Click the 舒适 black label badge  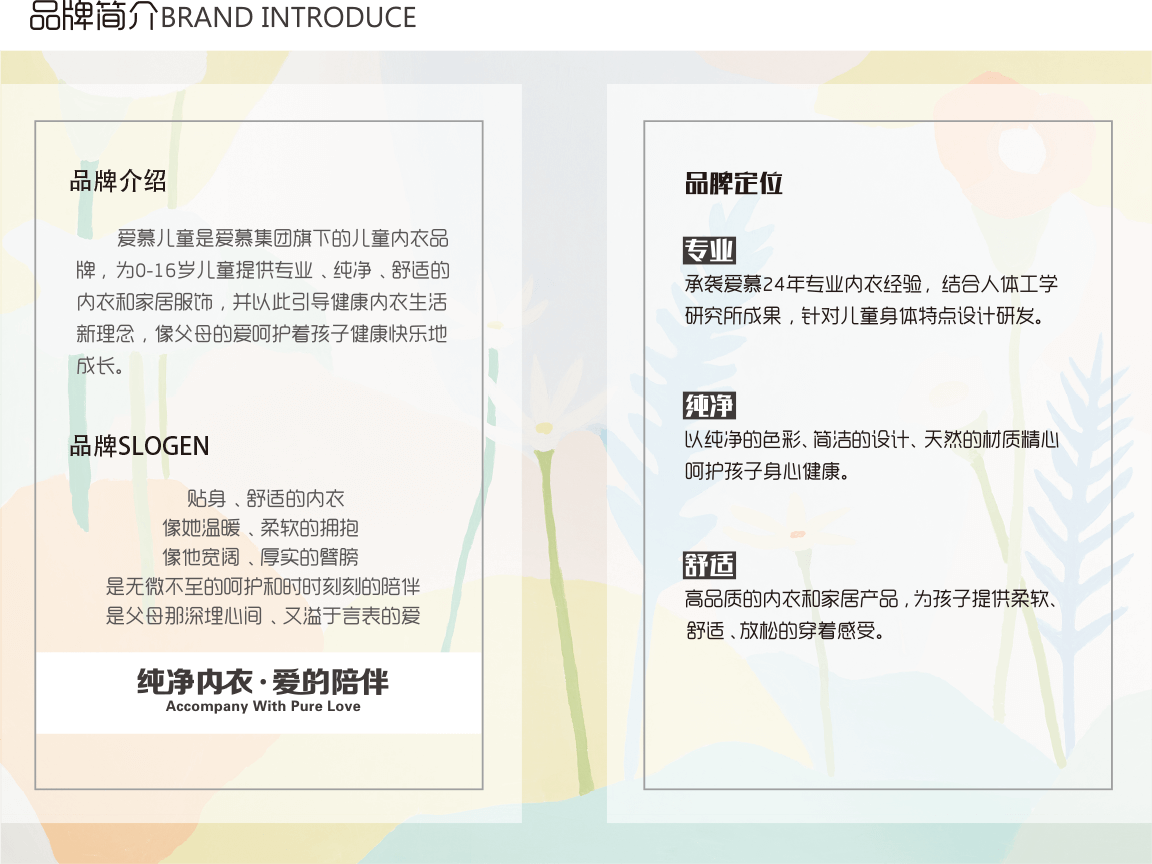pos(709,565)
